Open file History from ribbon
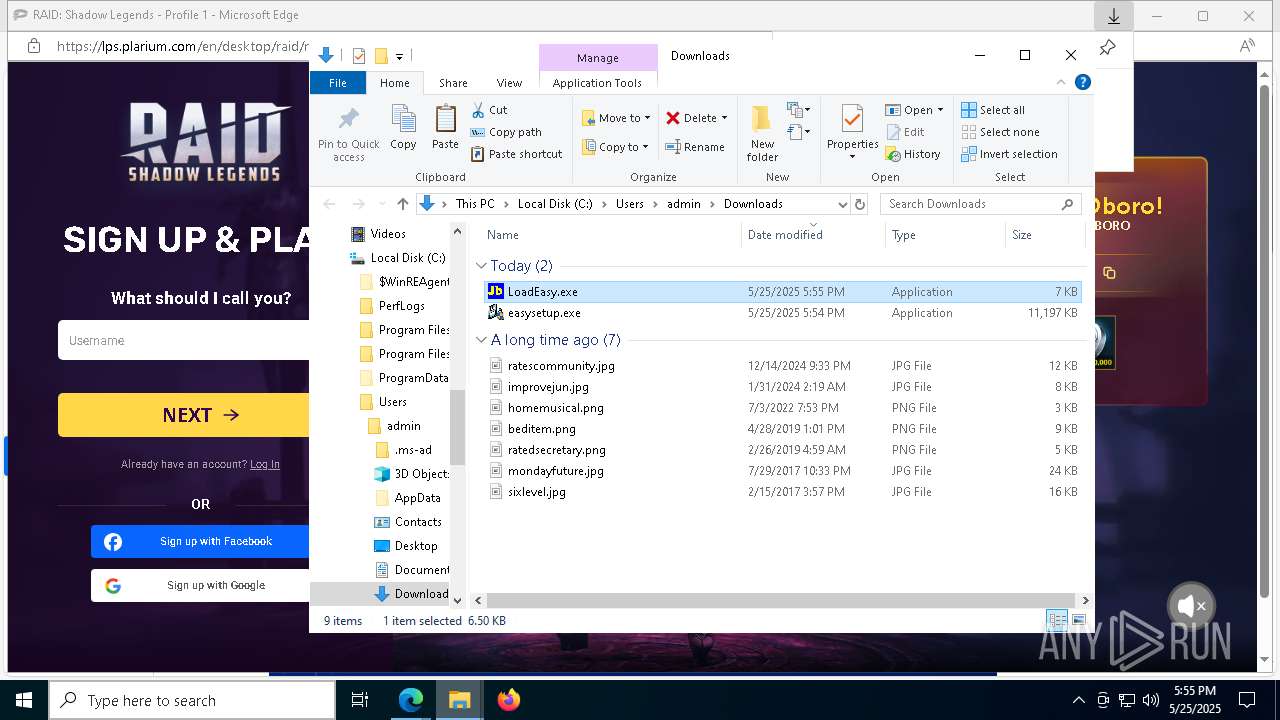 pyautogui.click(x=913, y=154)
